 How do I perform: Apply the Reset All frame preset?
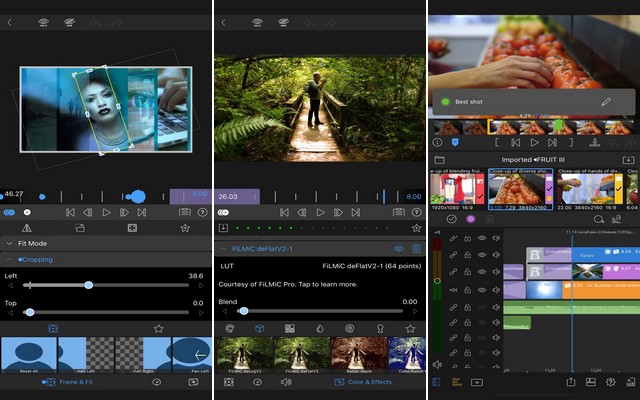(29, 355)
